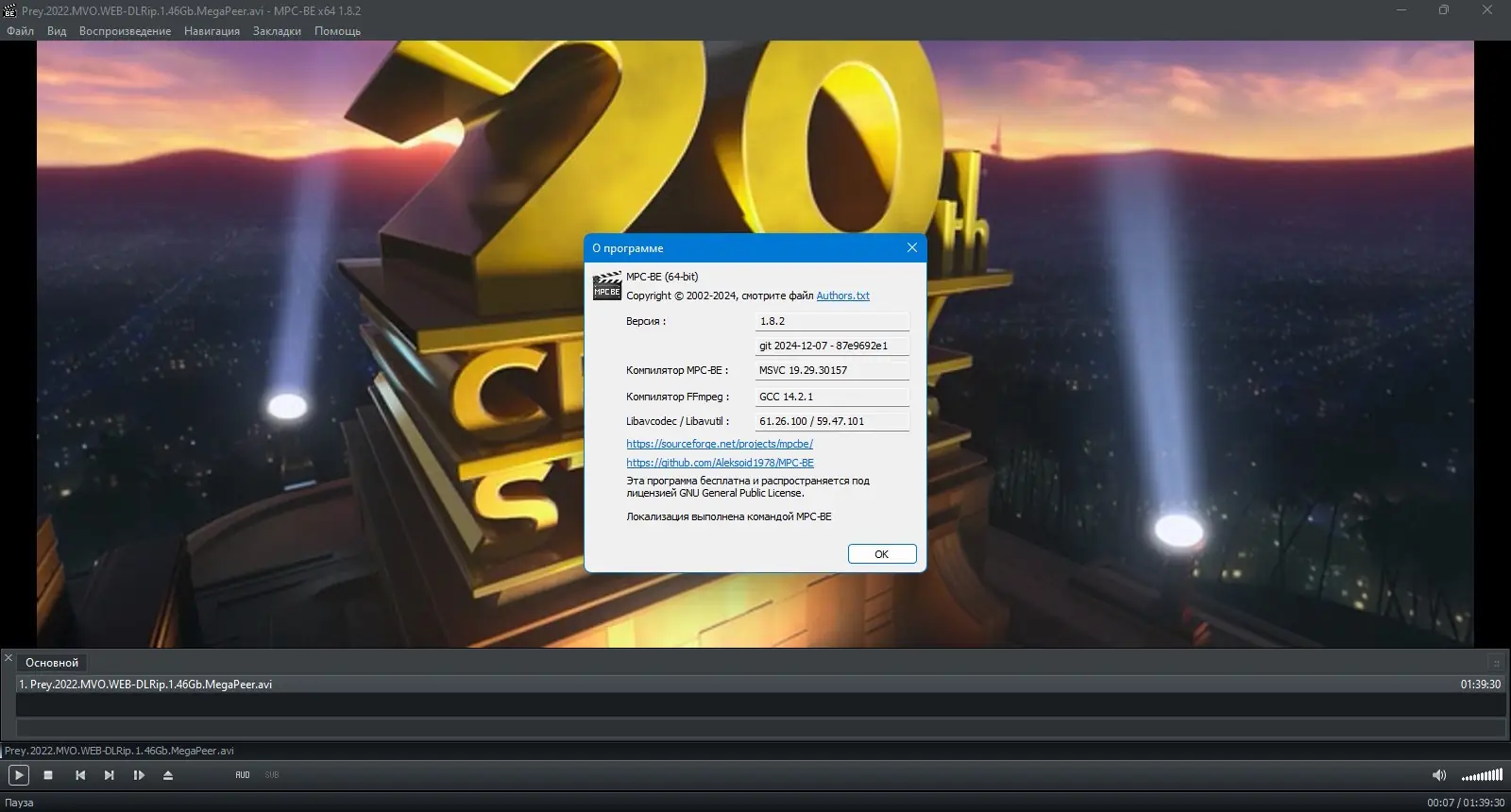Jump to the previous file
Image resolution: width=1511 pixels, height=812 pixels.
[x=80, y=775]
